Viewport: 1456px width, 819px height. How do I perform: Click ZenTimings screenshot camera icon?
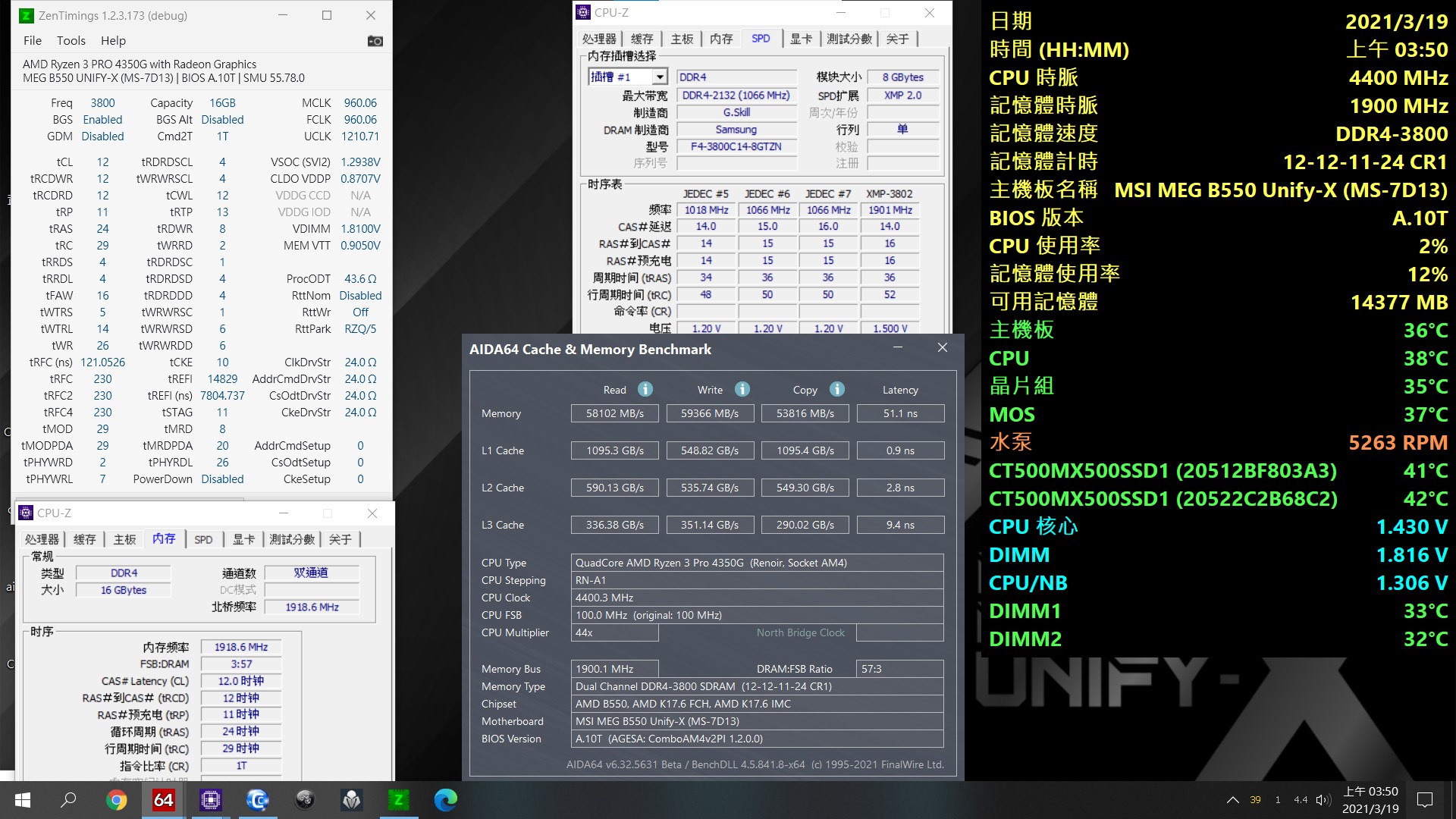[x=375, y=41]
